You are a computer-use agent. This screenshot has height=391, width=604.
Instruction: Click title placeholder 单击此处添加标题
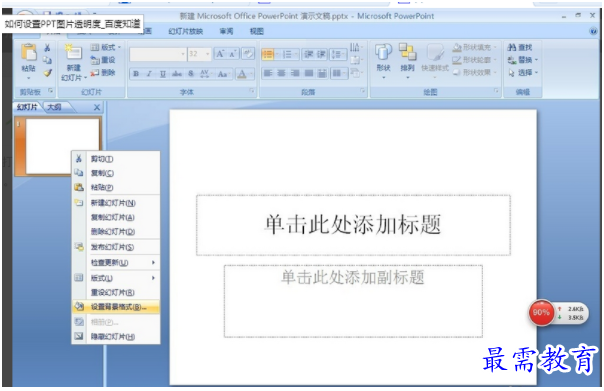click(x=353, y=225)
